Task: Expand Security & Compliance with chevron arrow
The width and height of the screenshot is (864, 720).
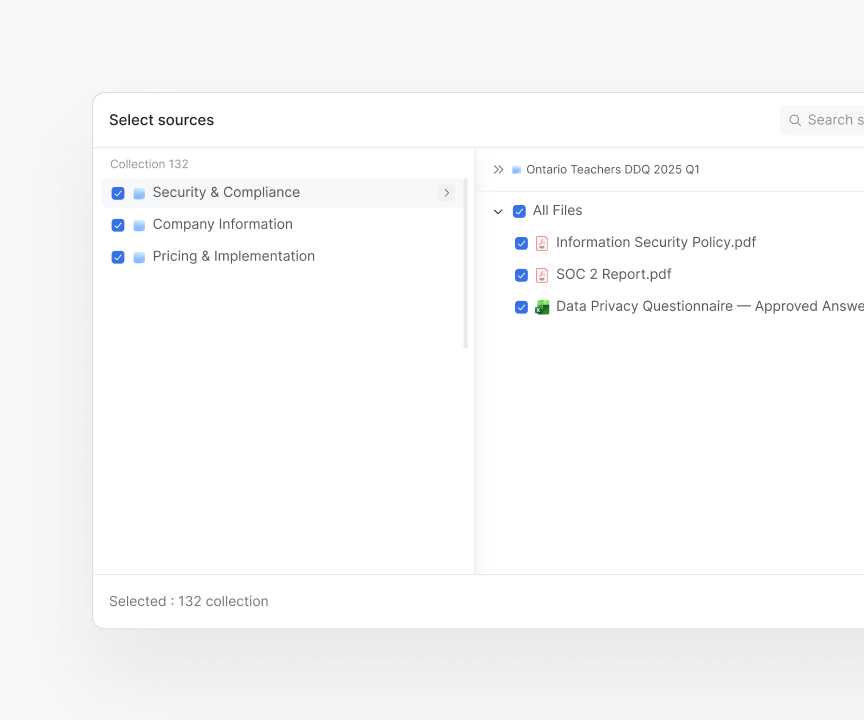Action: coord(446,193)
